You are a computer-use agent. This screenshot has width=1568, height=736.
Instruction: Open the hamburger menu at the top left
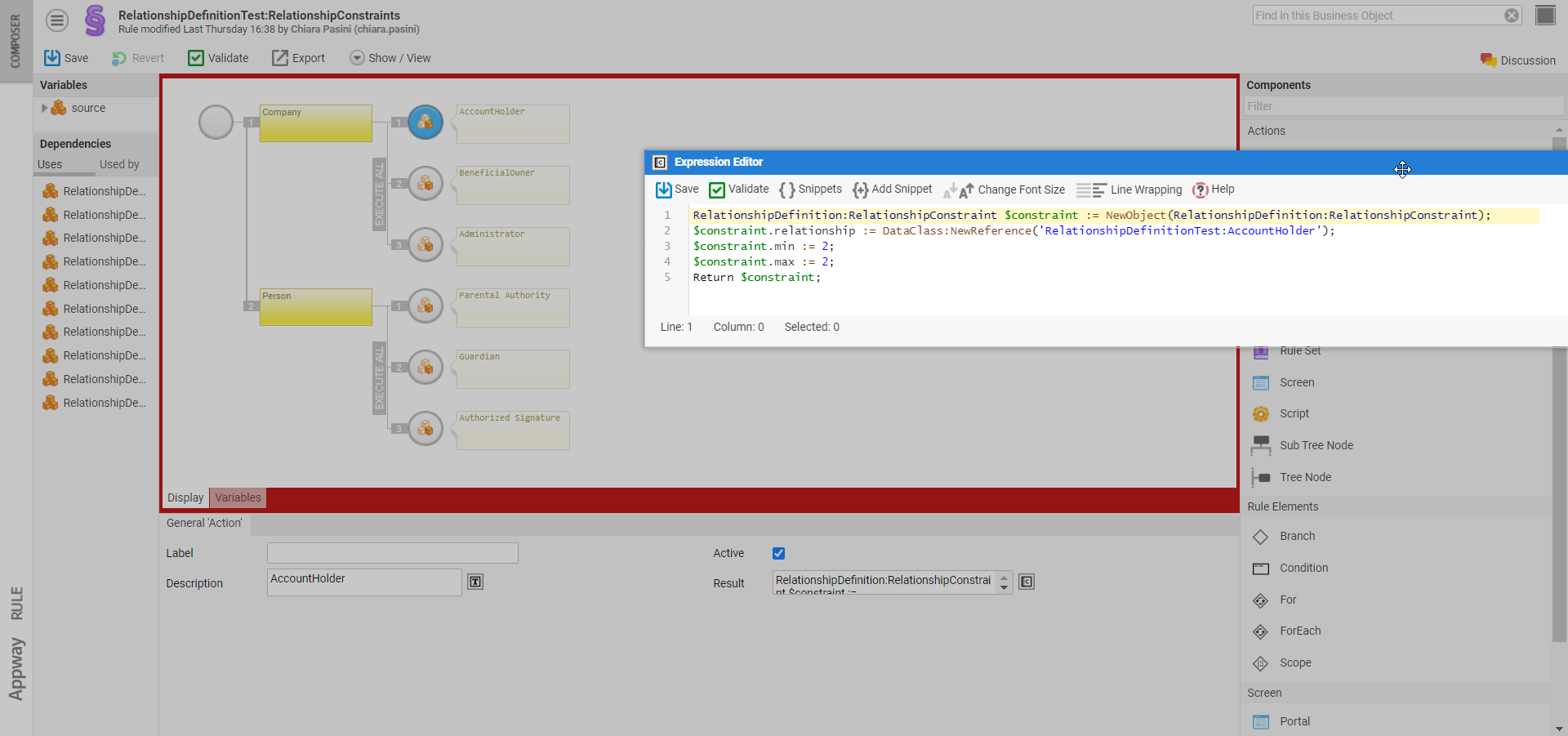[x=57, y=20]
